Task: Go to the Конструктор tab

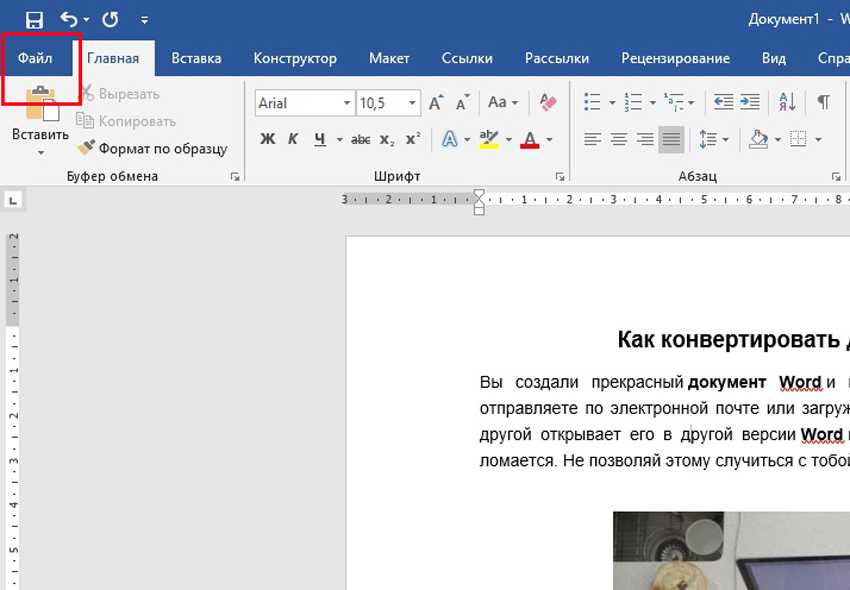Action: point(295,58)
